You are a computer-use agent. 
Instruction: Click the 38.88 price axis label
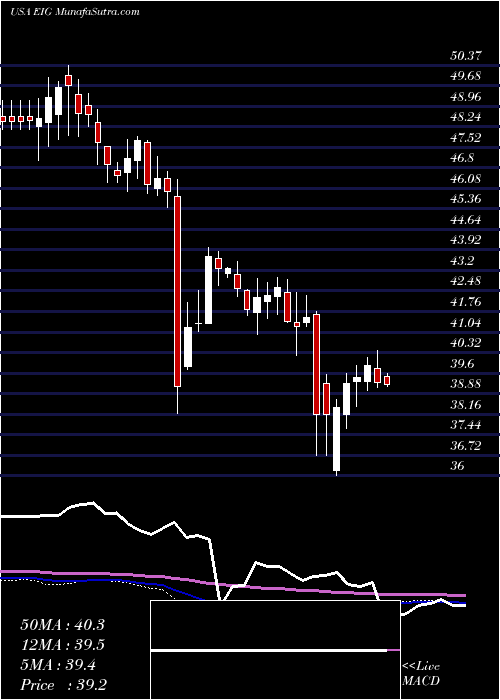[465, 384]
